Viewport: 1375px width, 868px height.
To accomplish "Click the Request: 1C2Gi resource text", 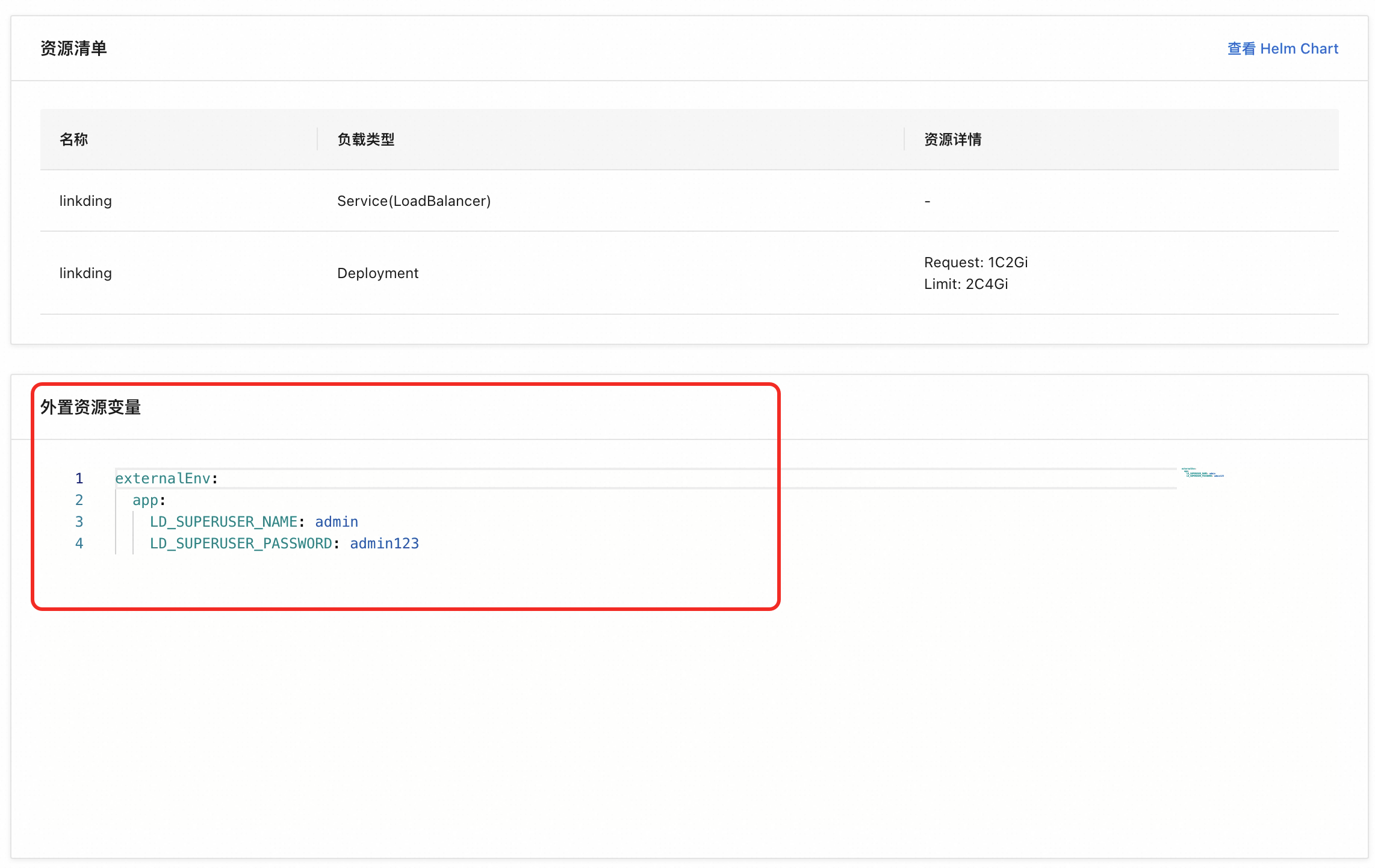I will click(975, 262).
